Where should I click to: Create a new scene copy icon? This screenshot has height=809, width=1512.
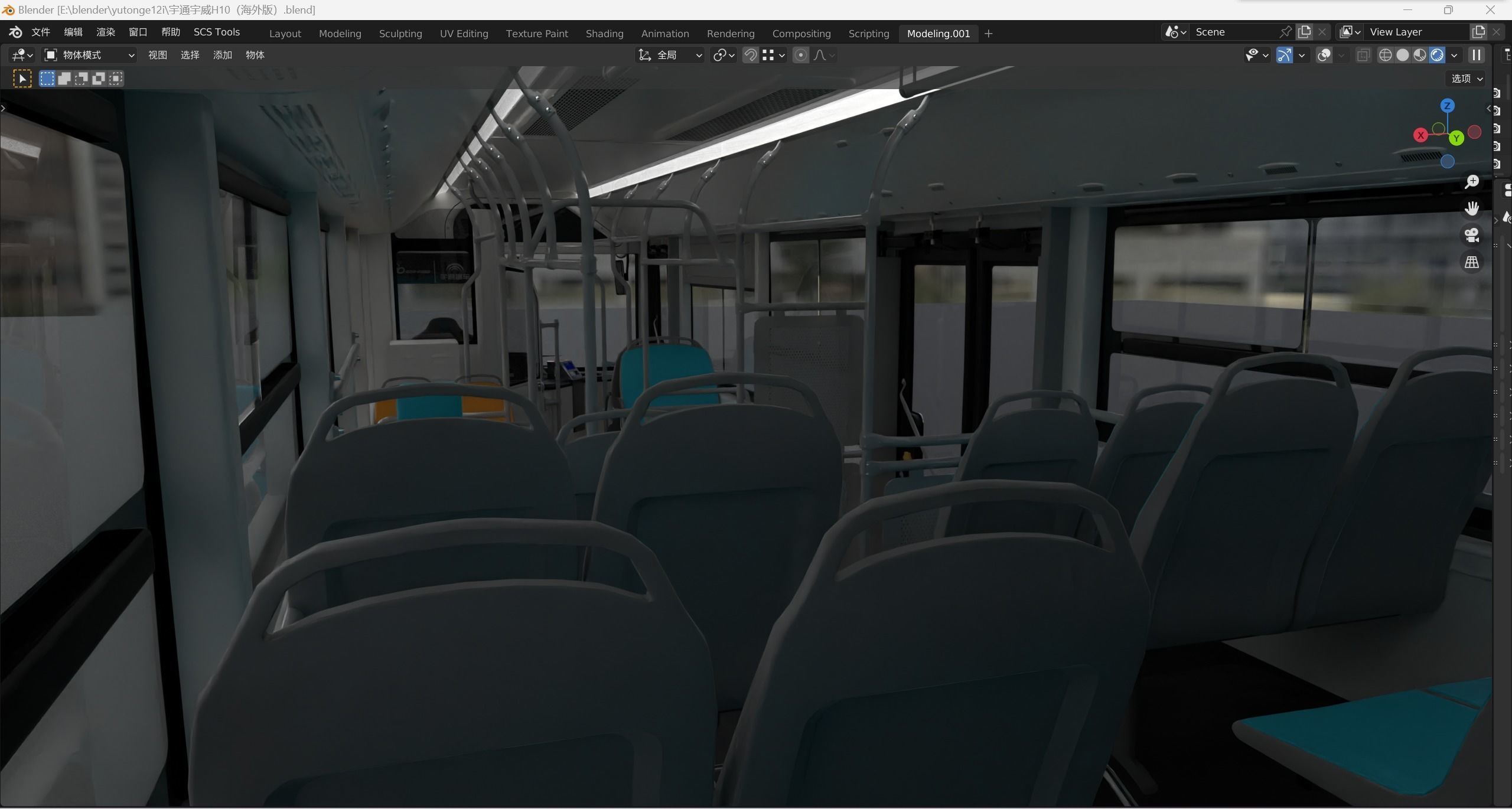(x=1305, y=32)
